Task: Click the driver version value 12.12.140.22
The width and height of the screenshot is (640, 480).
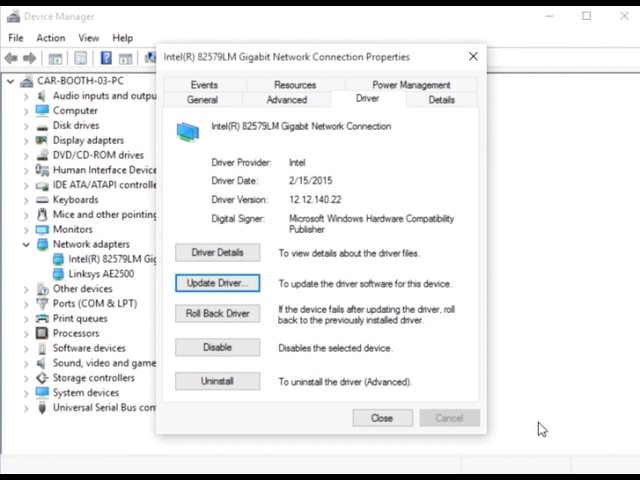Action: pos(315,200)
